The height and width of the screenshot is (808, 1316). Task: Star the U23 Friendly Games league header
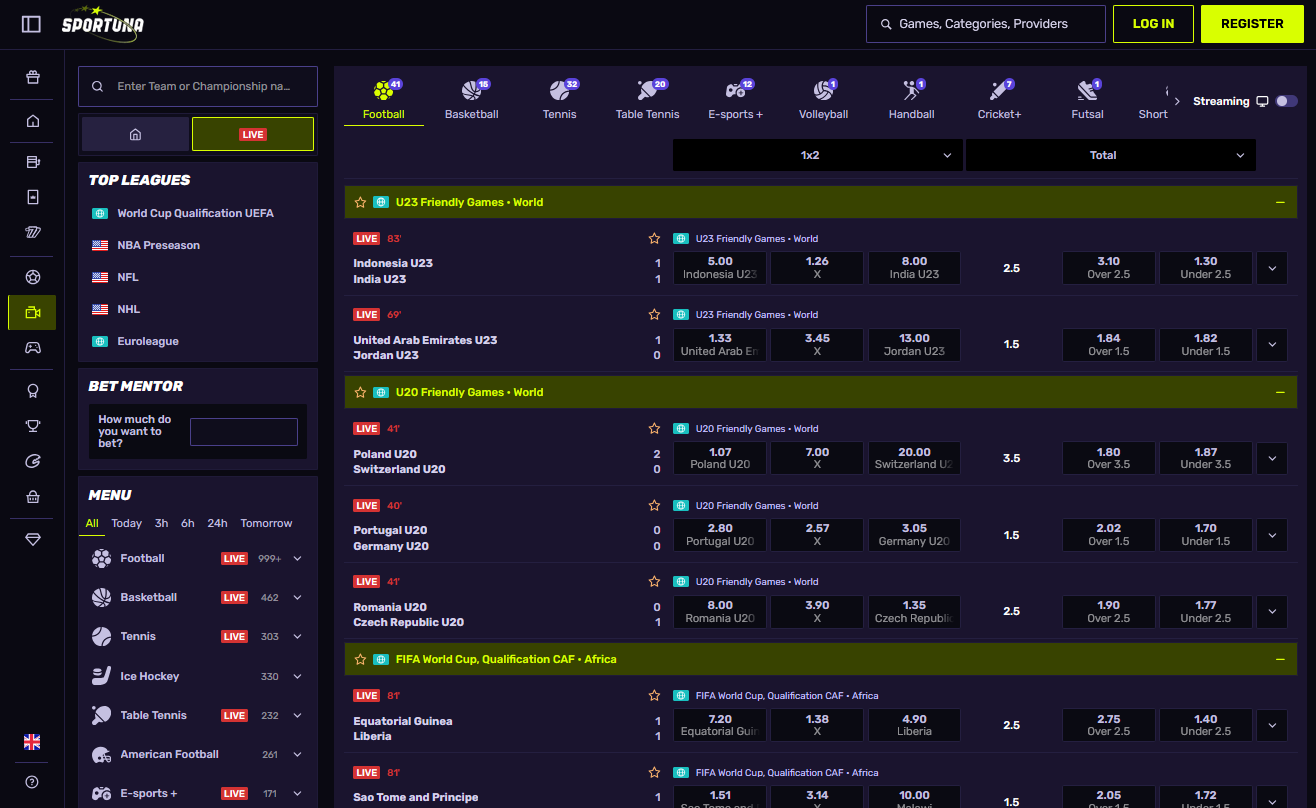tap(361, 202)
